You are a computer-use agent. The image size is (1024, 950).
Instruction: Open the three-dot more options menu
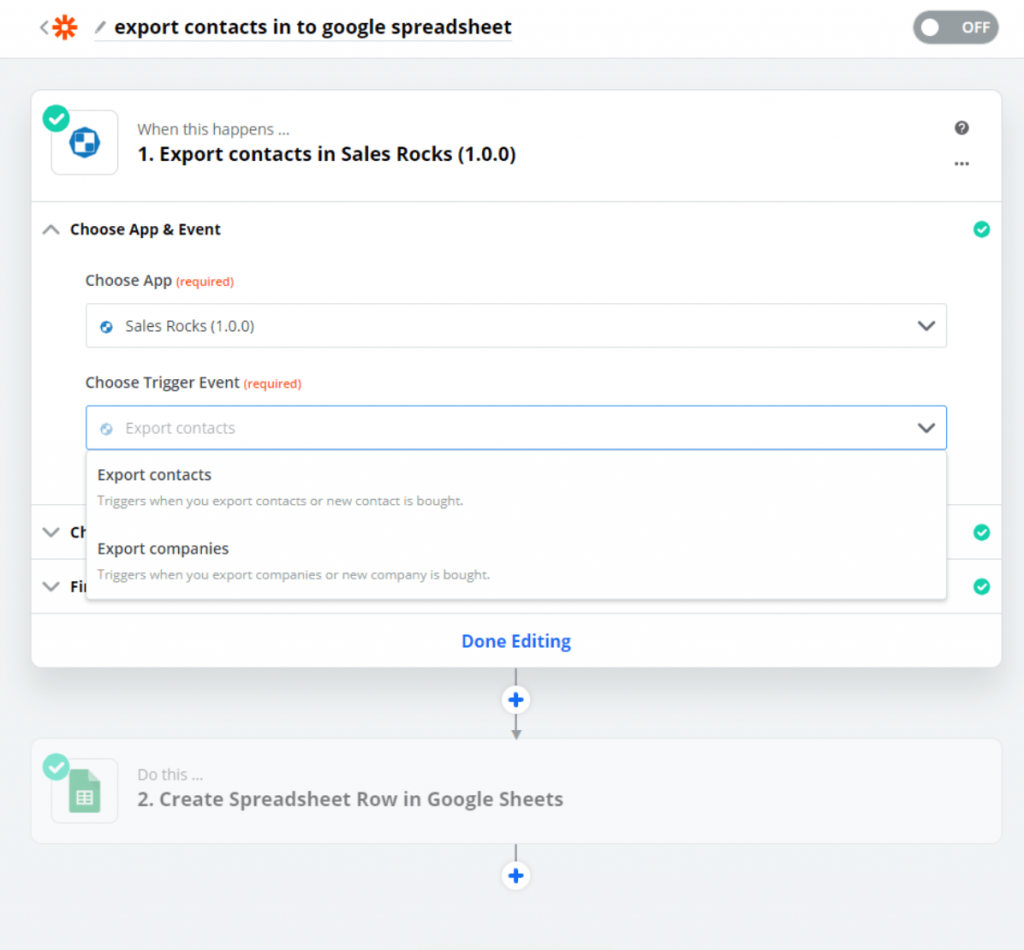coord(961,163)
